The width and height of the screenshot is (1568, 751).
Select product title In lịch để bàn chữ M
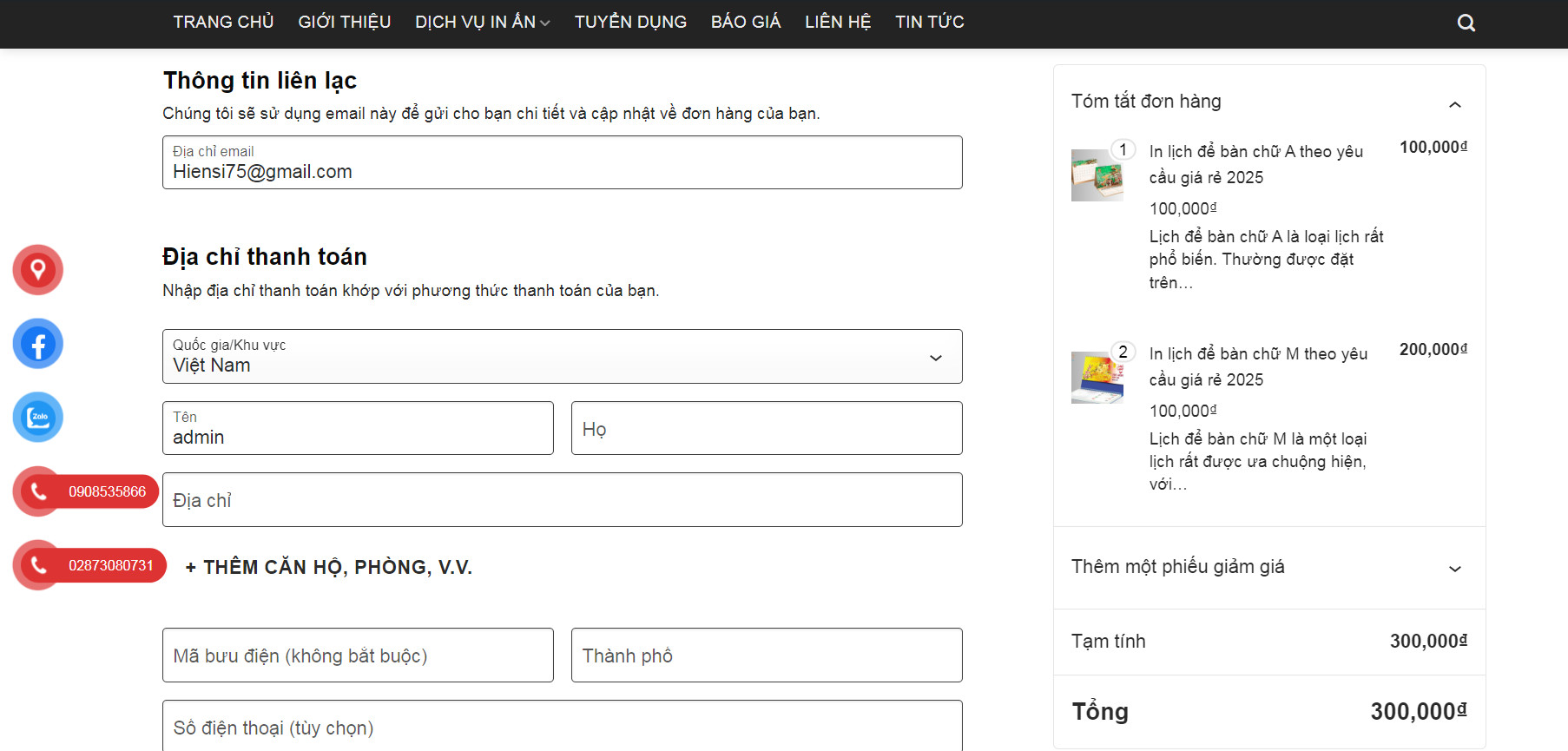coord(1258,366)
